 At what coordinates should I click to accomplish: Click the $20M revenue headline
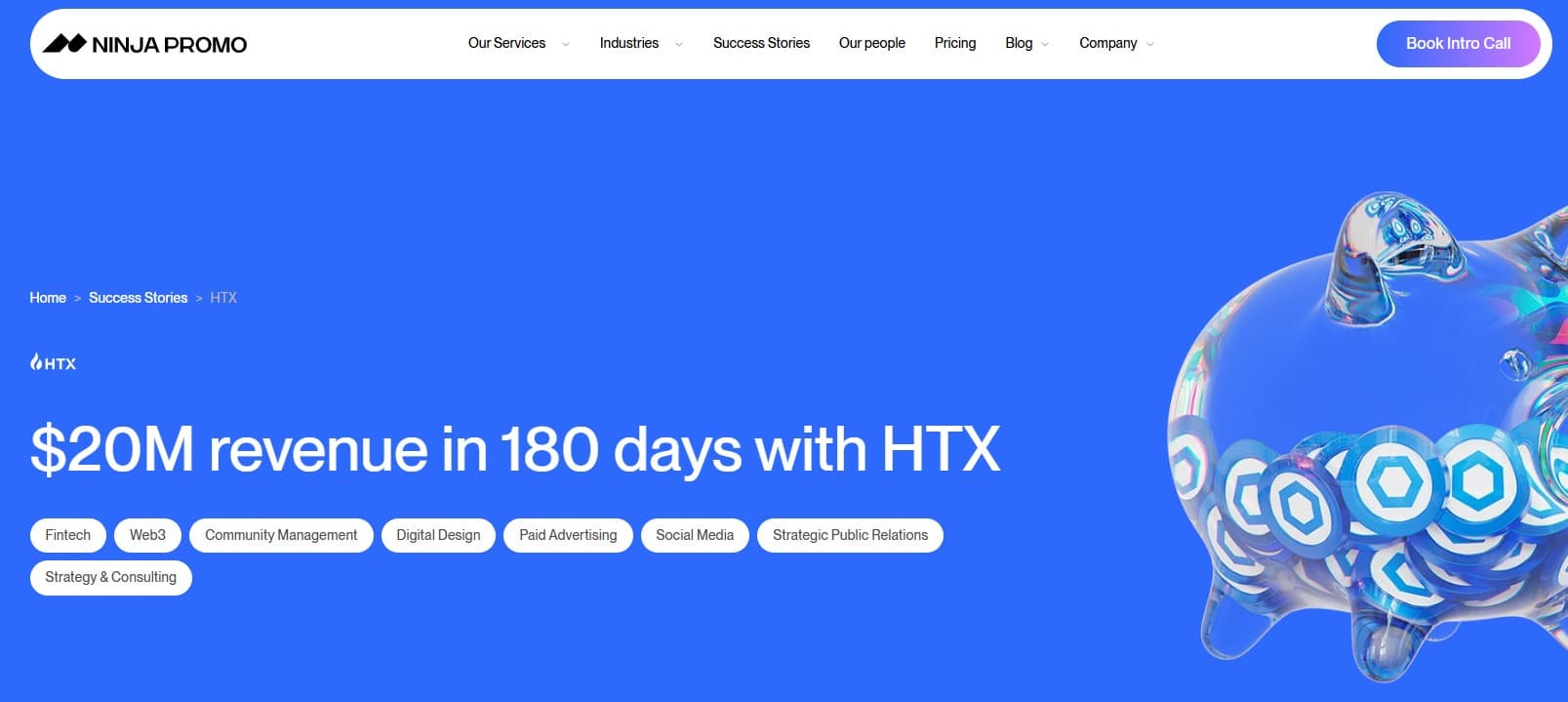coord(515,449)
